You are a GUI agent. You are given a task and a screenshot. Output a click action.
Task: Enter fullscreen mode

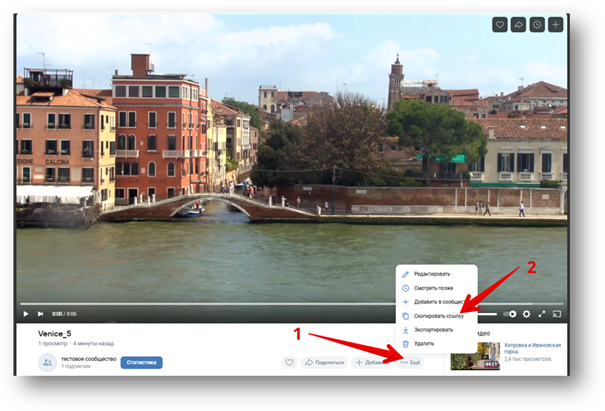point(542,314)
